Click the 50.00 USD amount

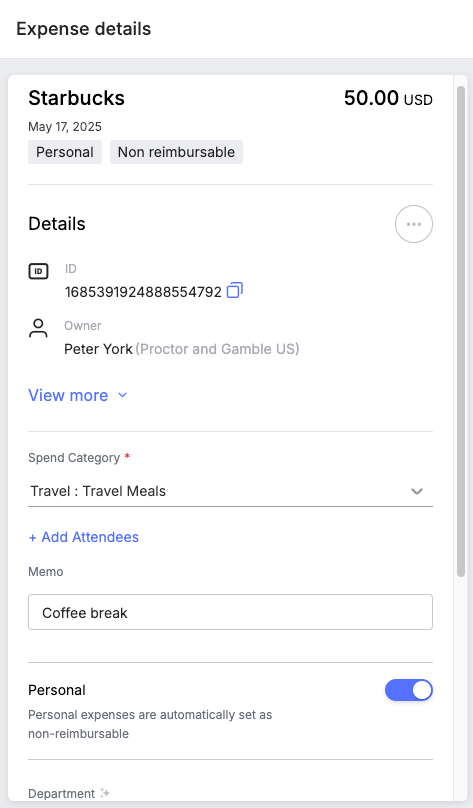point(388,98)
